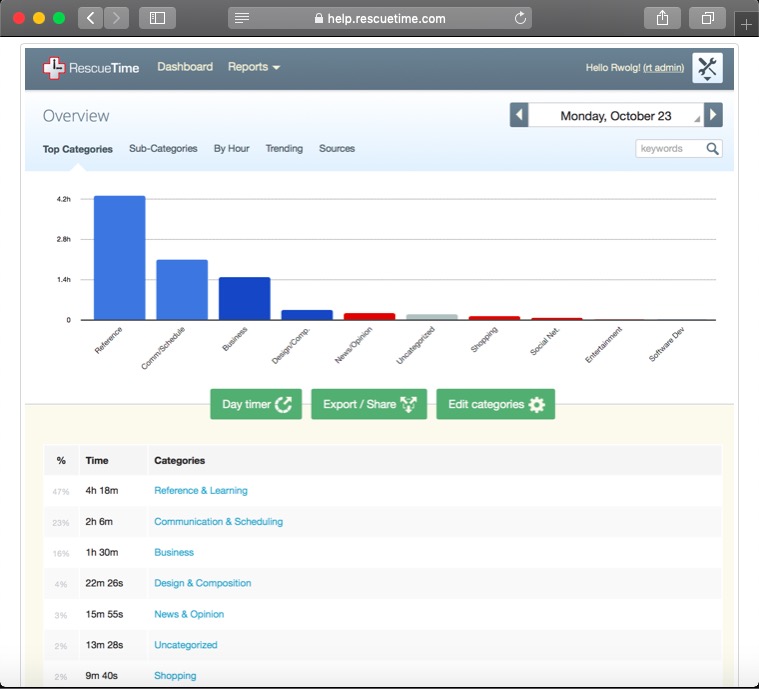This screenshot has height=689, width=759.
Task: Click the 22m 26s time cell
Action: [x=104, y=583]
